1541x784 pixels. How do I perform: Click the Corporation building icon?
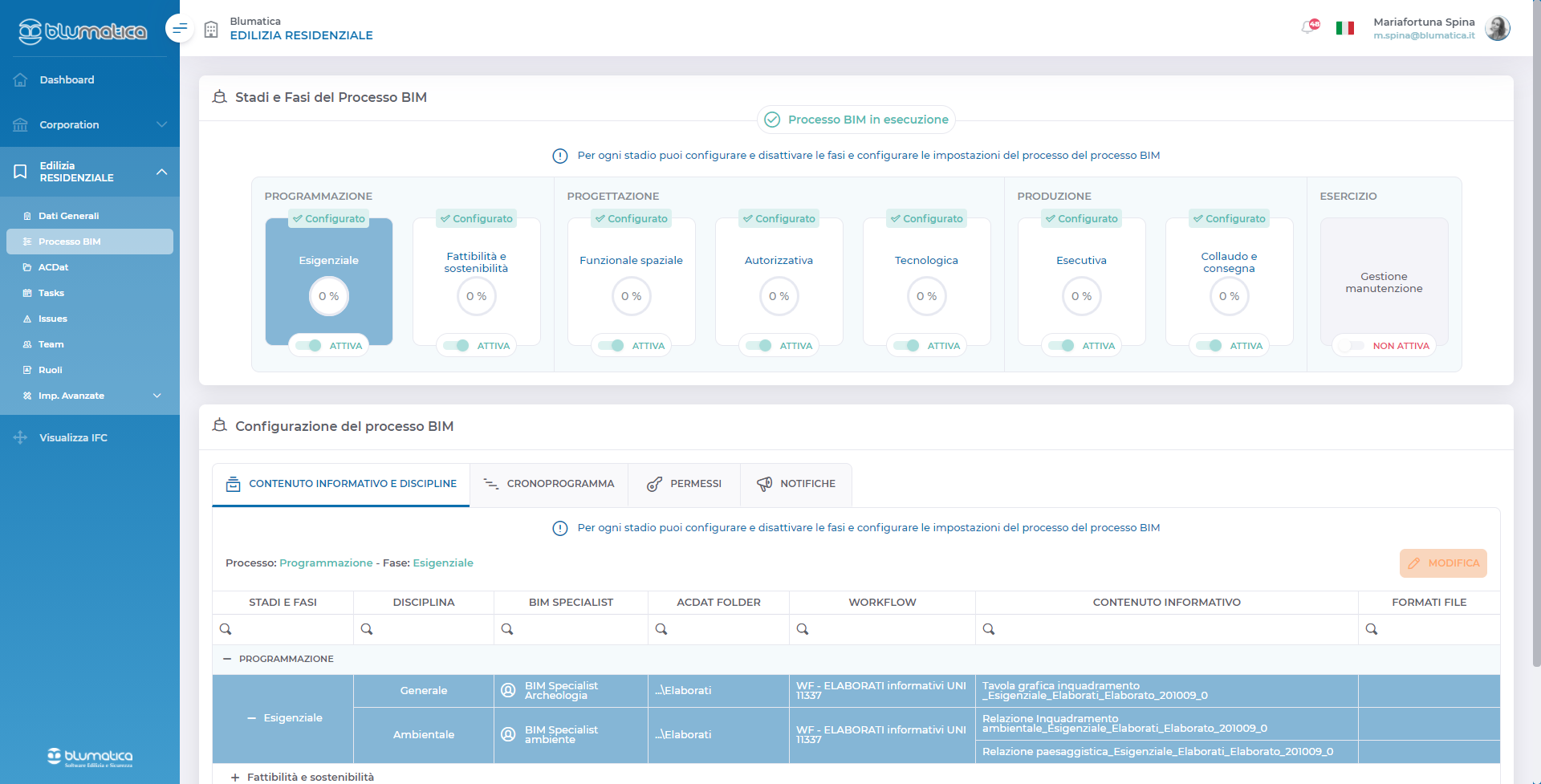(21, 124)
